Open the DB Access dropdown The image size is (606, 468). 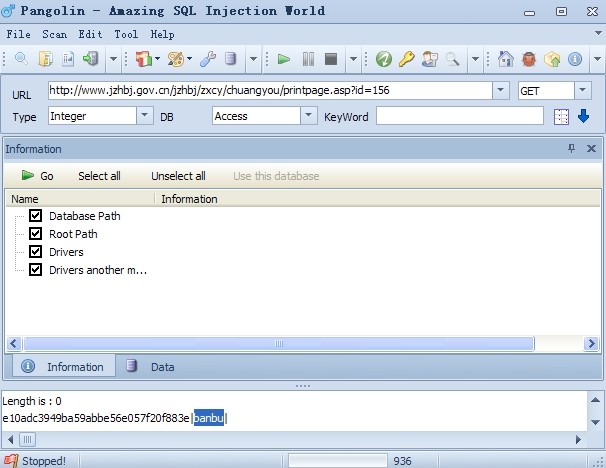(x=308, y=115)
